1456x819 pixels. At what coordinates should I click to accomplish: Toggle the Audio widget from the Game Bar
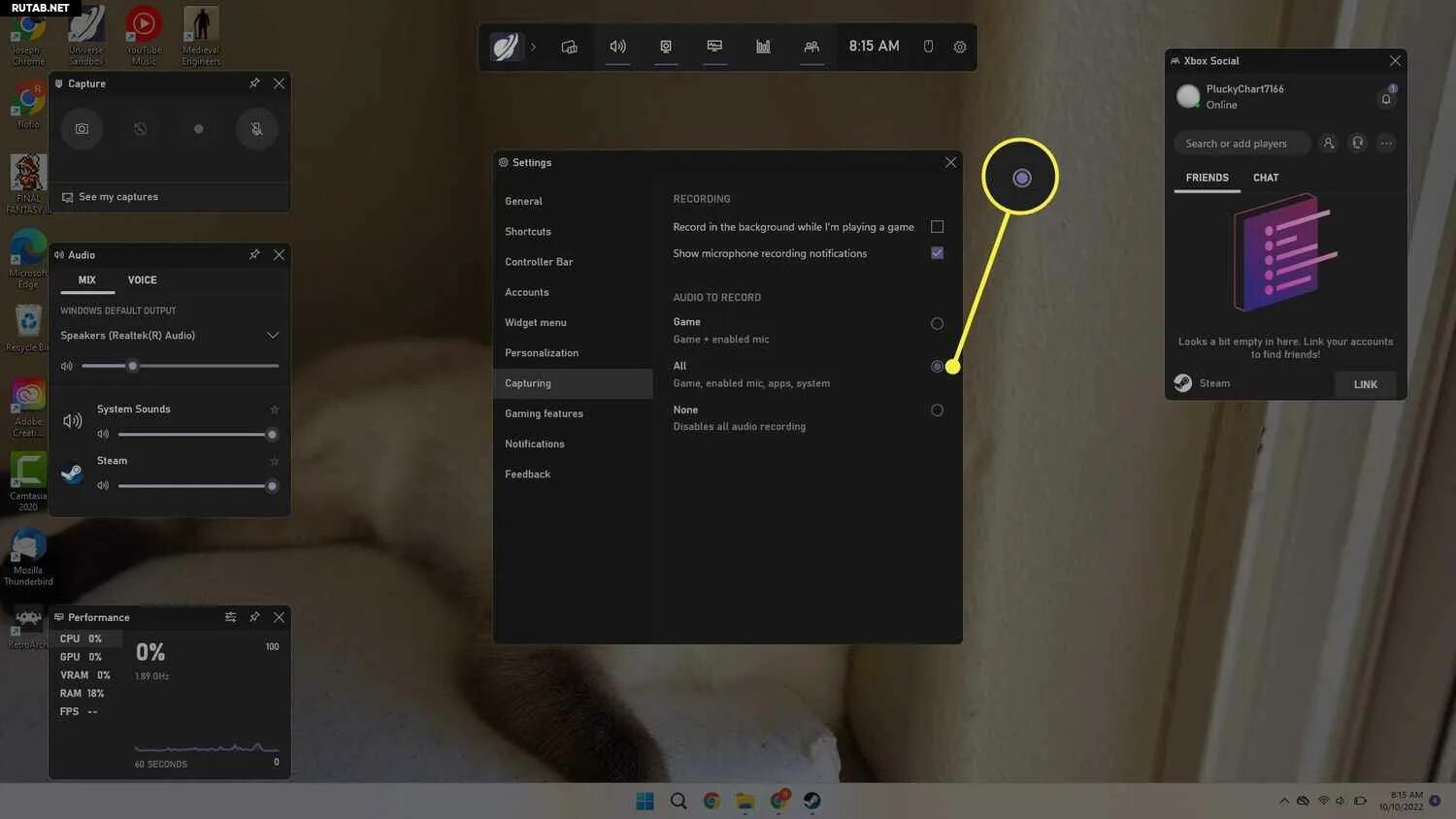(617, 47)
